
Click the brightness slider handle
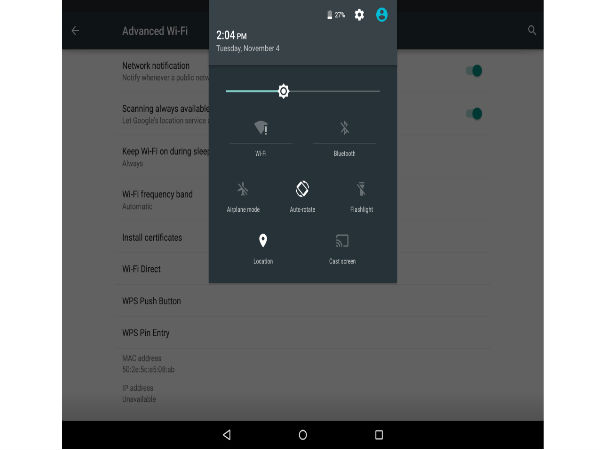click(283, 91)
